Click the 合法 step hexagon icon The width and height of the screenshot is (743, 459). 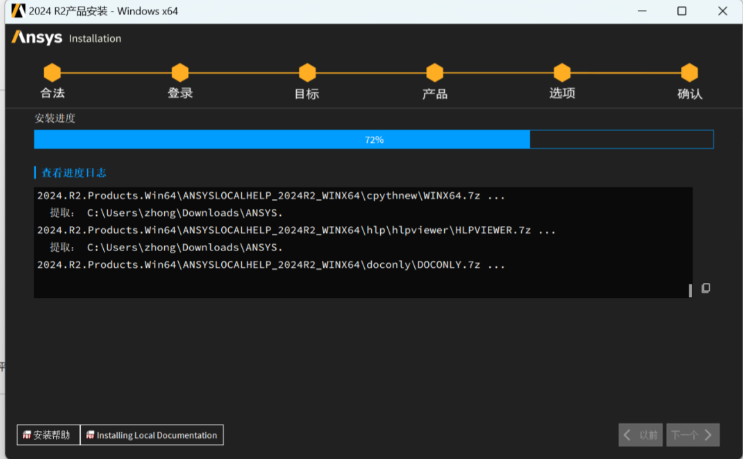tap(52, 73)
